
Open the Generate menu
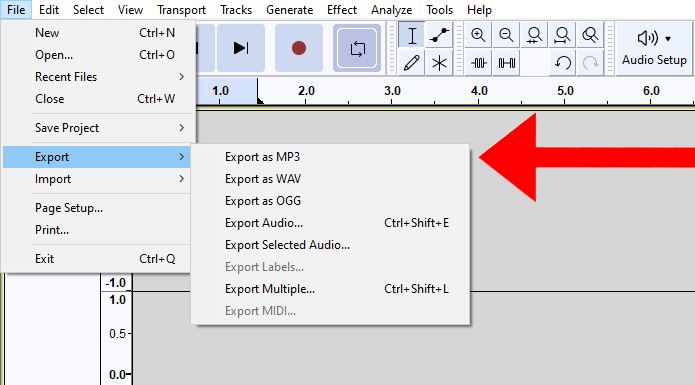pos(289,10)
